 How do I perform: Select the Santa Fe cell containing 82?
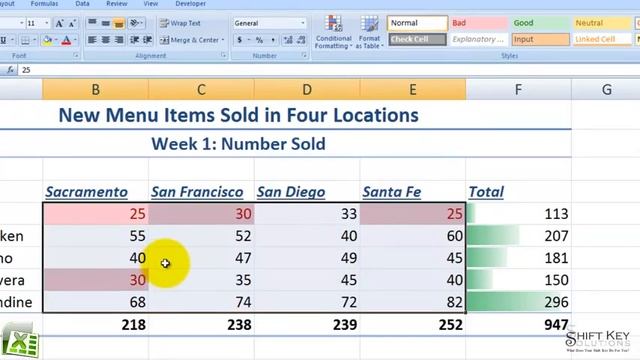(x=413, y=302)
